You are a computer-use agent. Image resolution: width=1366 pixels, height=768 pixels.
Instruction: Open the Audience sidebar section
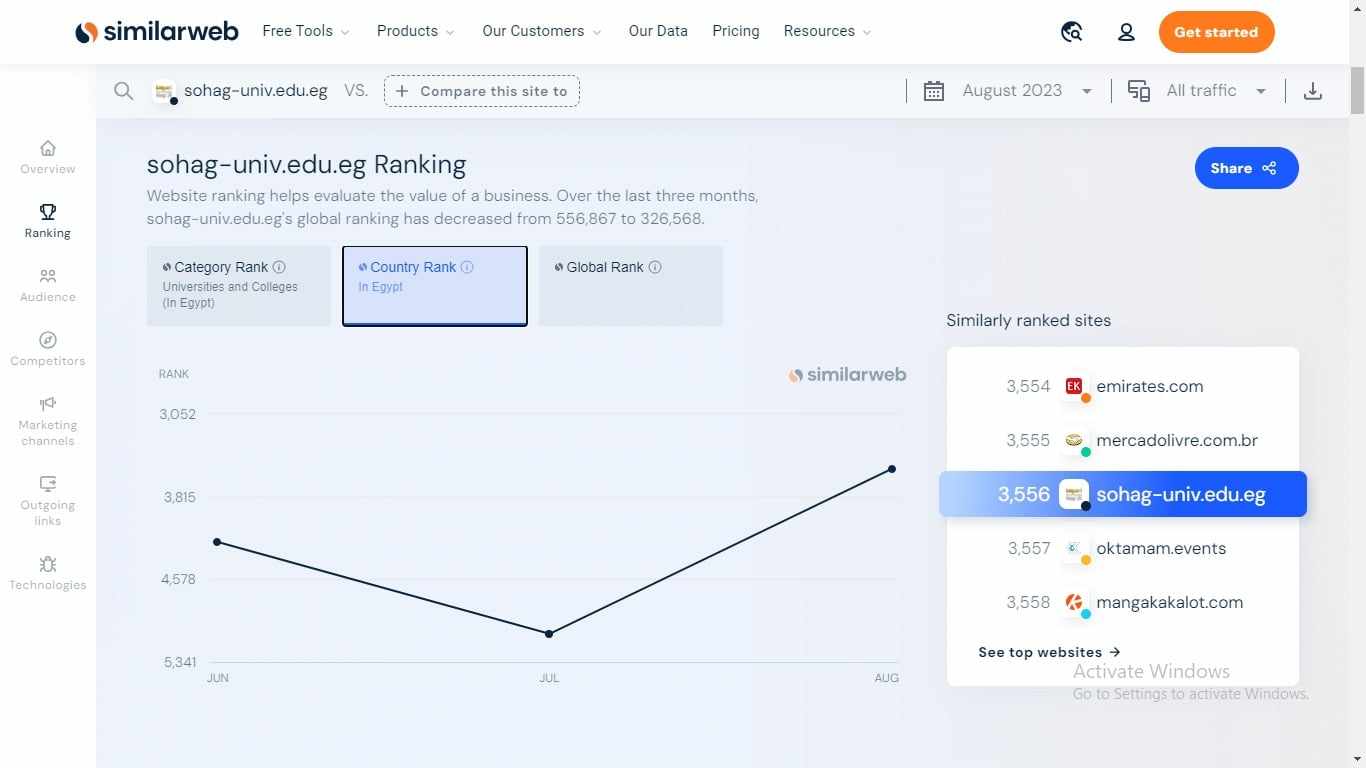[48, 285]
